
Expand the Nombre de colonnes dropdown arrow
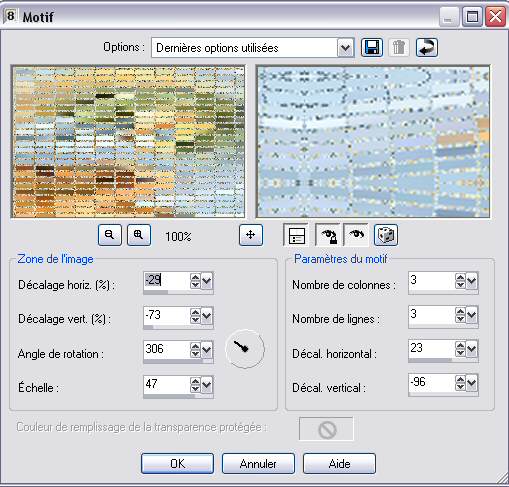(x=471, y=281)
